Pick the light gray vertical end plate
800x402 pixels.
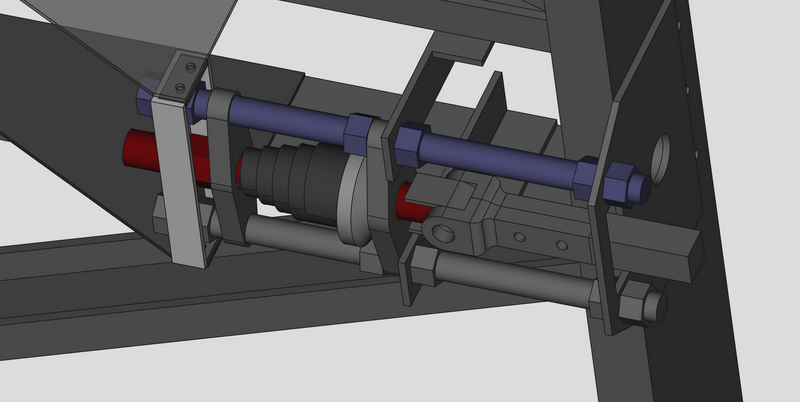tap(178, 182)
